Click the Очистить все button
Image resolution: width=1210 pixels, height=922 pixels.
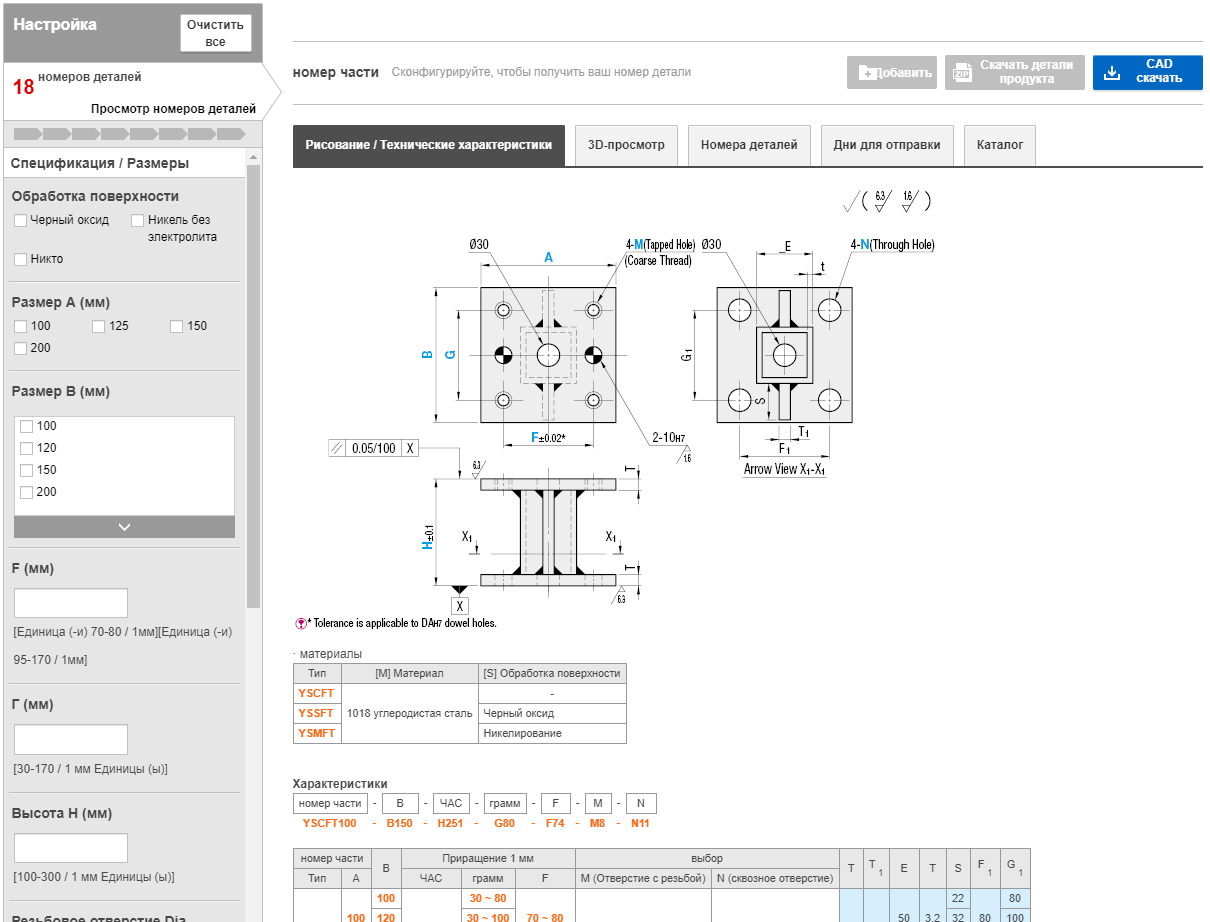[x=215, y=33]
